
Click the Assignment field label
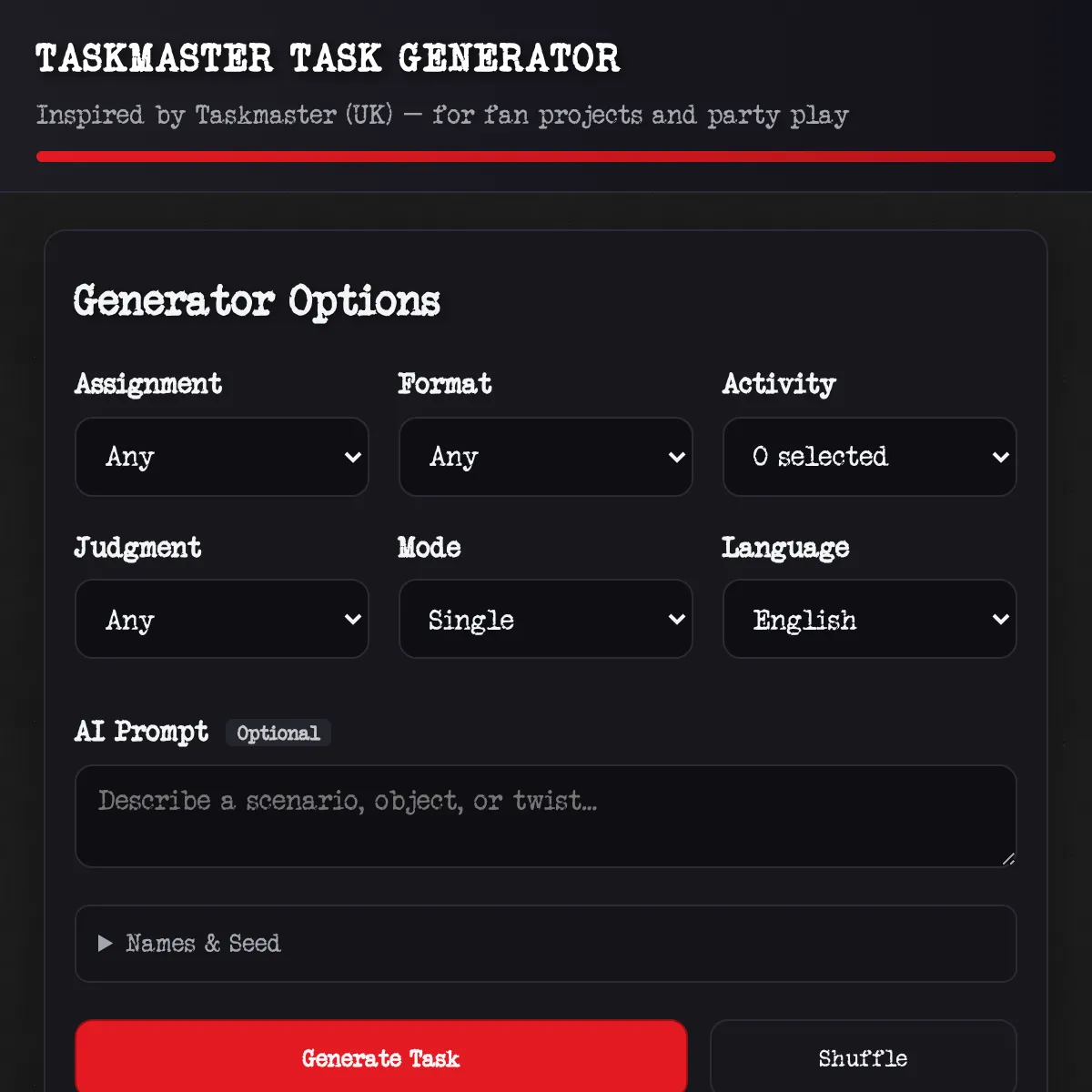[148, 384]
